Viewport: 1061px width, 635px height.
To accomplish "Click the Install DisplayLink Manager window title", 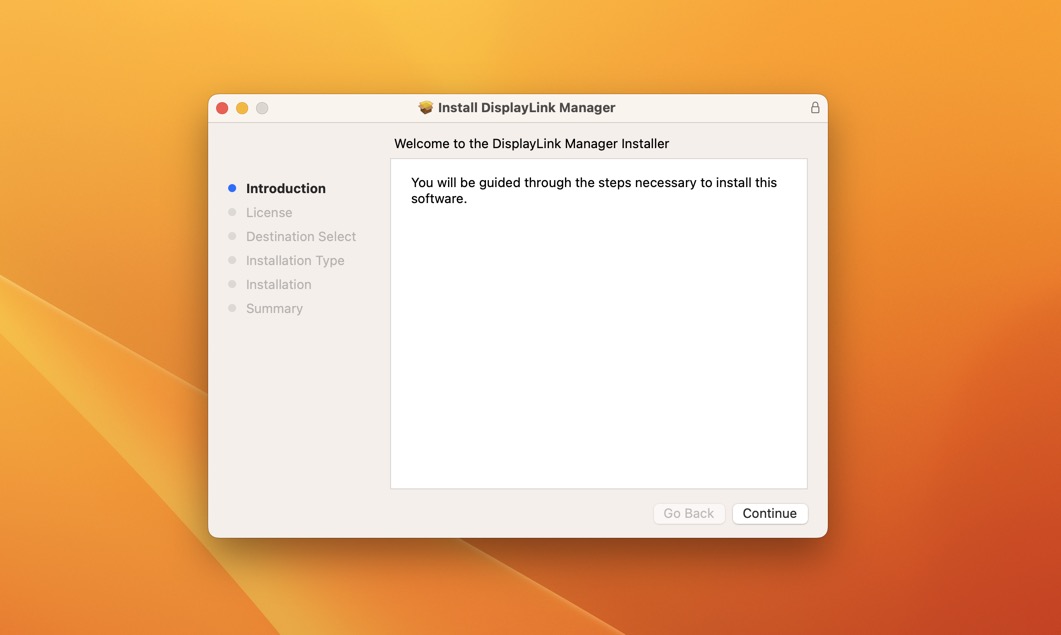I will (527, 107).
